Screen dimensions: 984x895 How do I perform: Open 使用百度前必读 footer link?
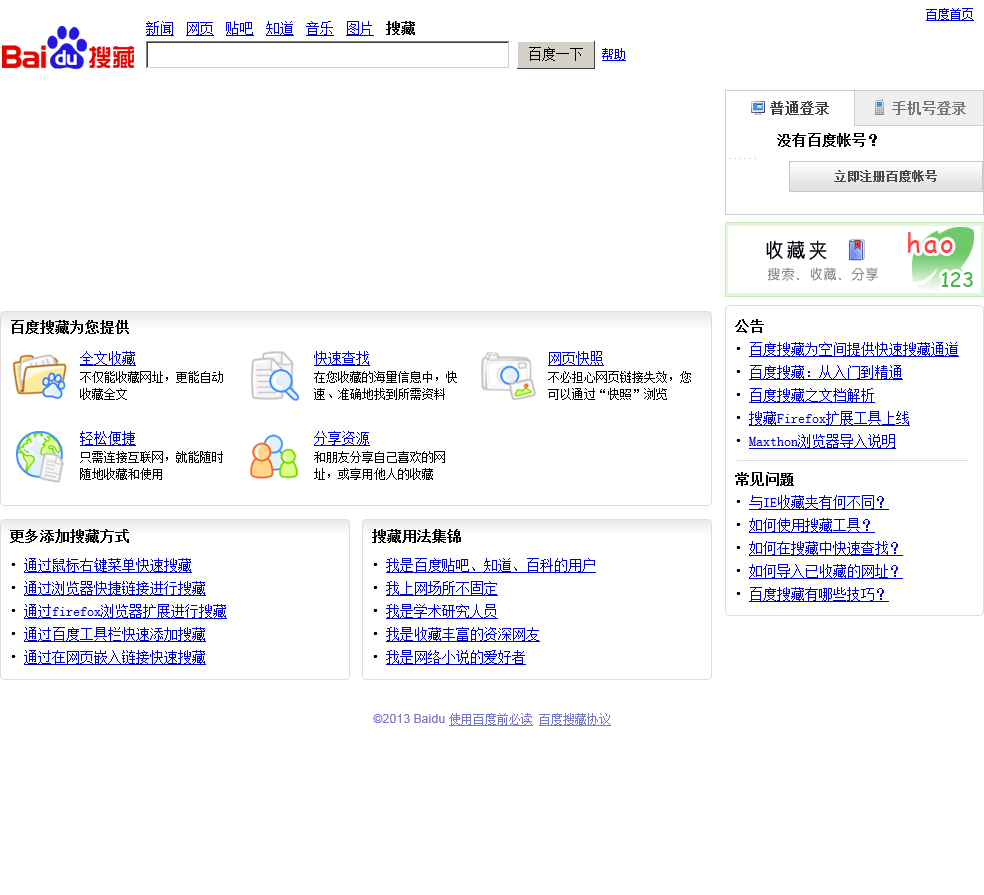[x=490, y=719]
